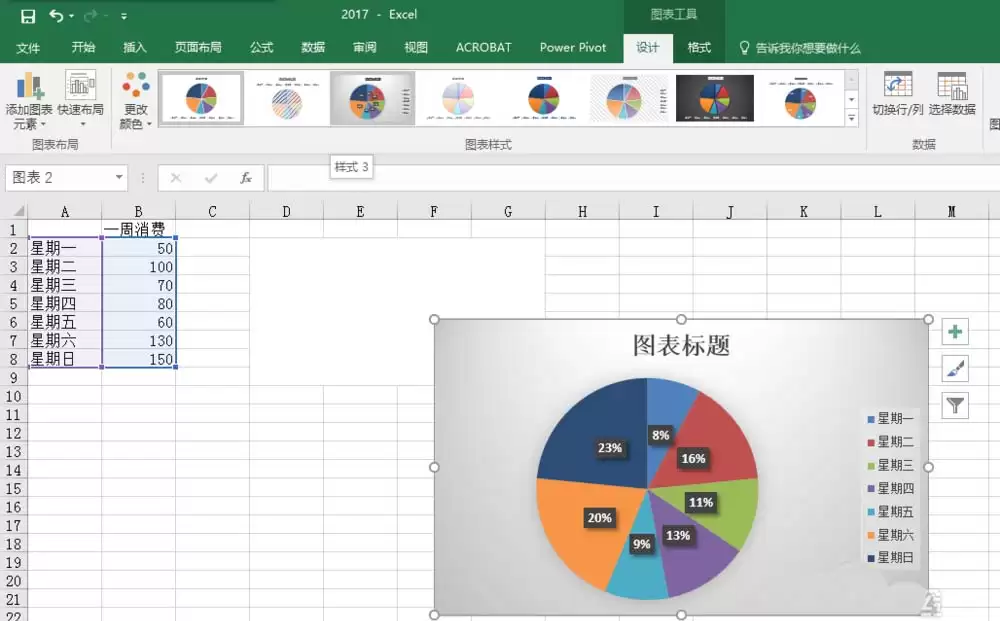Click the Select All corner button above row 1
Viewport: 1000px width, 621px height.
pos(18,211)
